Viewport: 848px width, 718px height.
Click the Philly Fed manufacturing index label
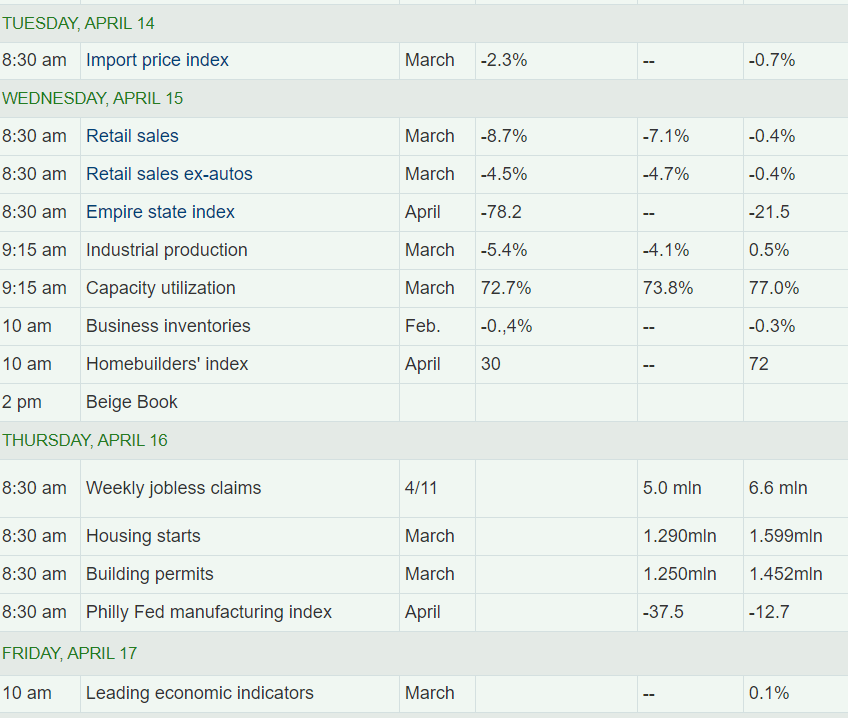tap(209, 612)
